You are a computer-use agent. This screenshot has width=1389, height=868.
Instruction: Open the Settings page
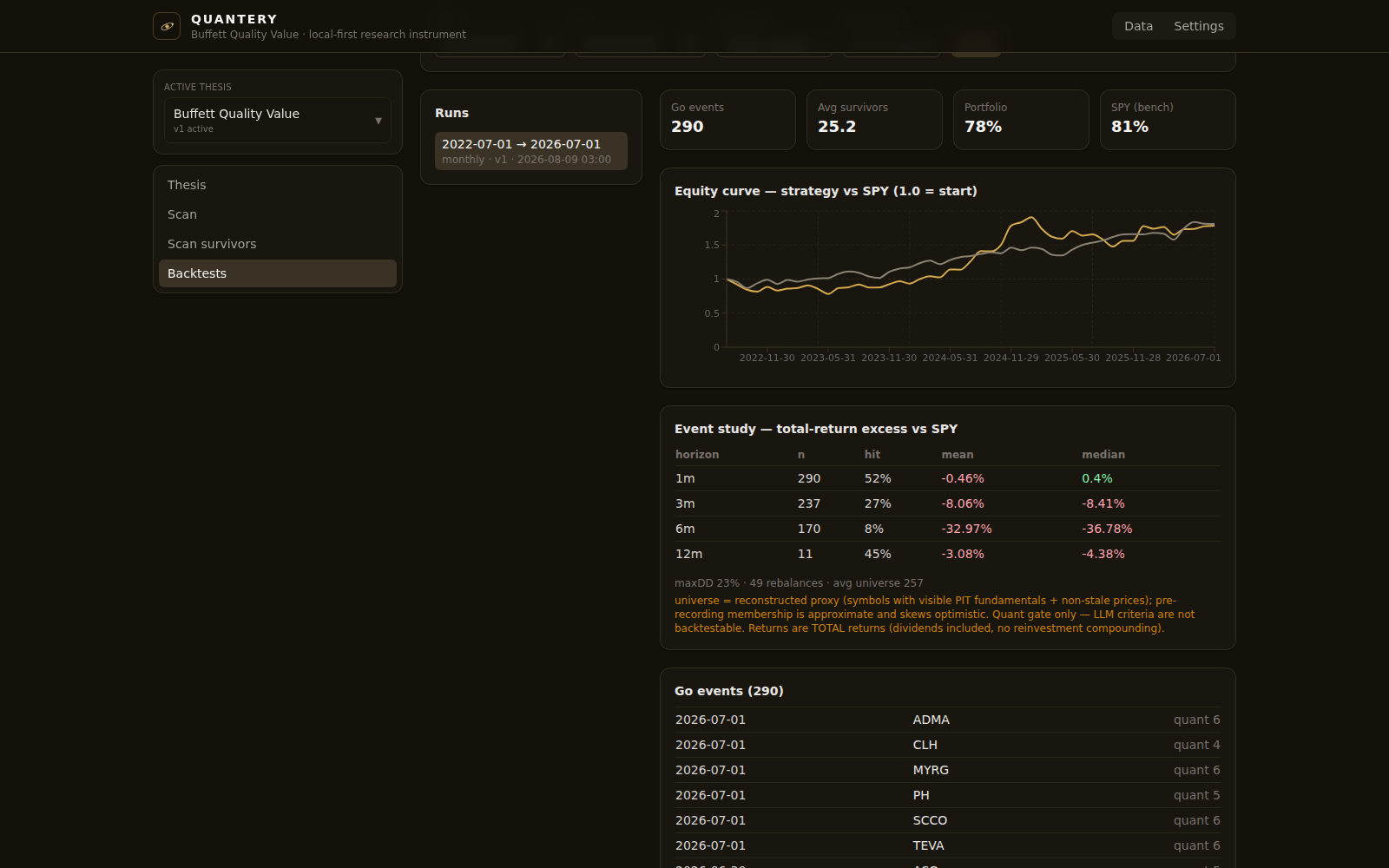[1198, 26]
